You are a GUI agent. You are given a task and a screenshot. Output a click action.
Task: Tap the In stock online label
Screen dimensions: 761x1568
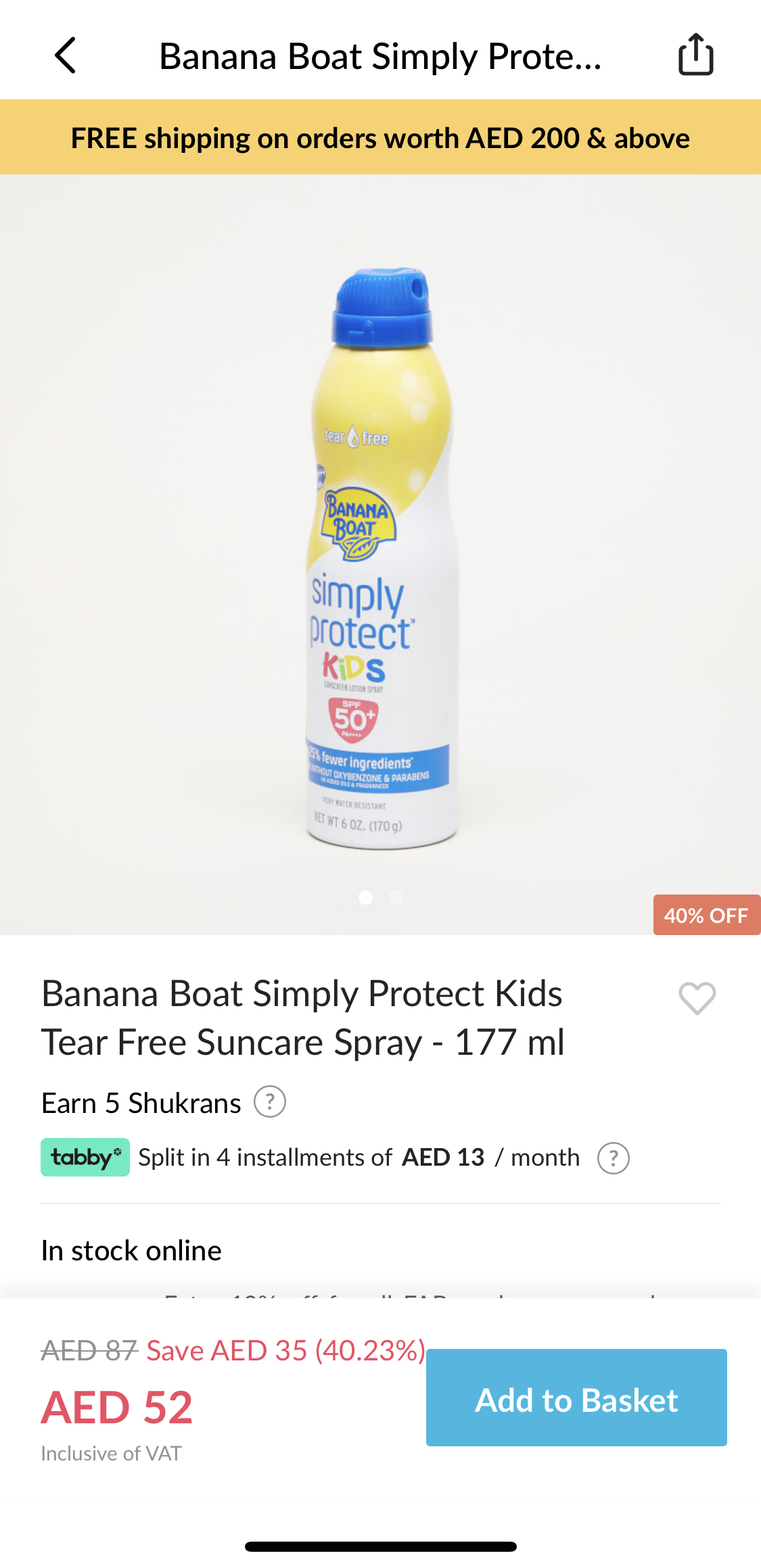(x=131, y=1250)
